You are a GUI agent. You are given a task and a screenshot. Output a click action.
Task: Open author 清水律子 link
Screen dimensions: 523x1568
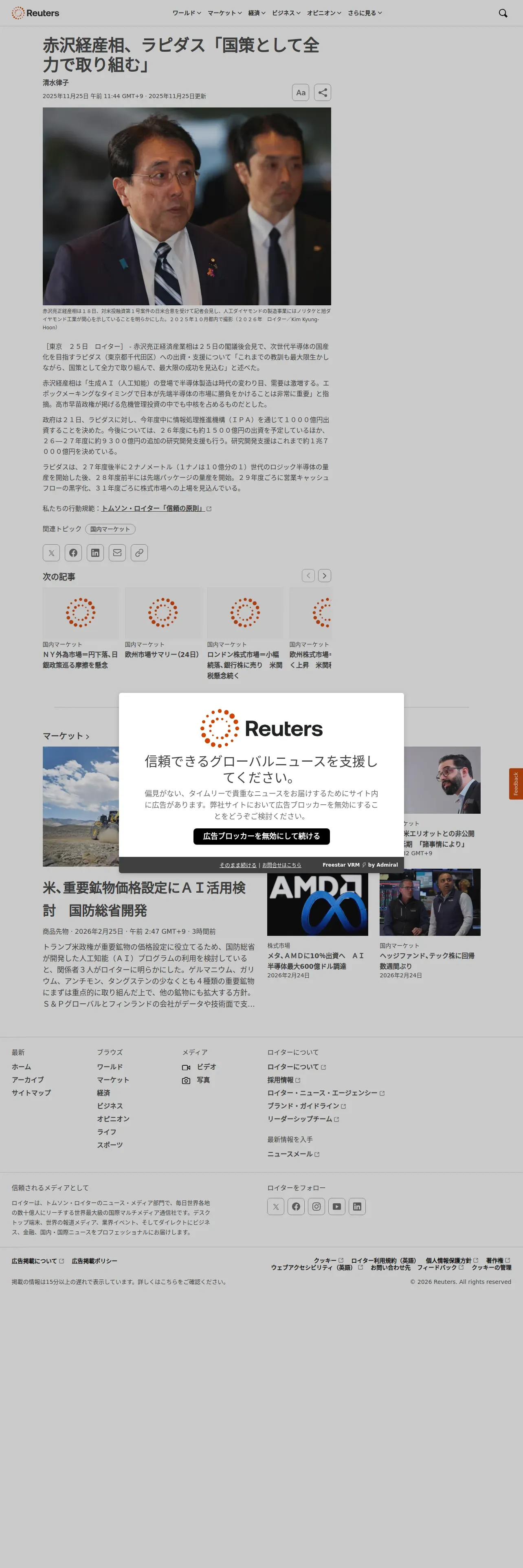click(x=55, y=83)
